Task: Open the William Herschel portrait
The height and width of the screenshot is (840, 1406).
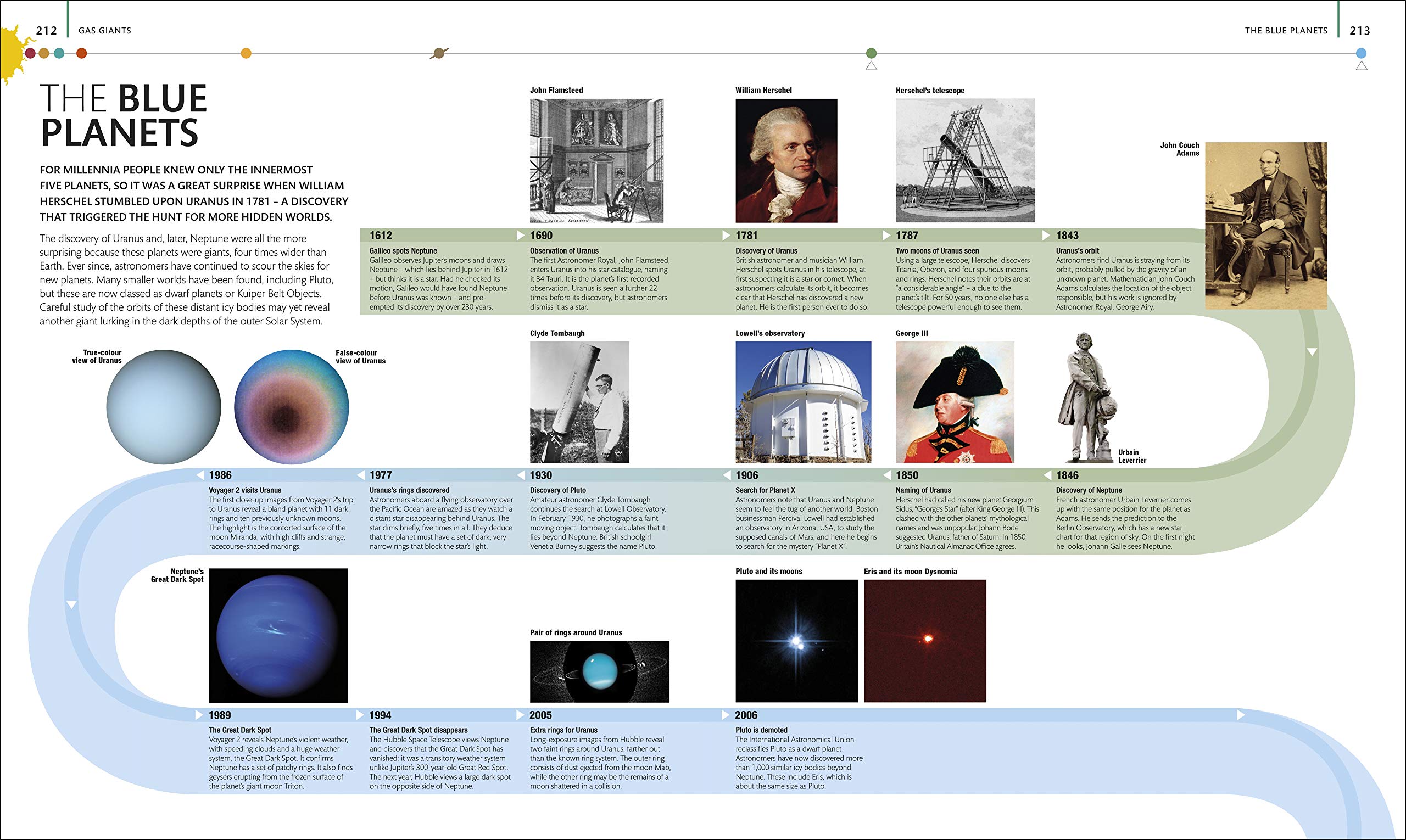Action: pos(786,161)
